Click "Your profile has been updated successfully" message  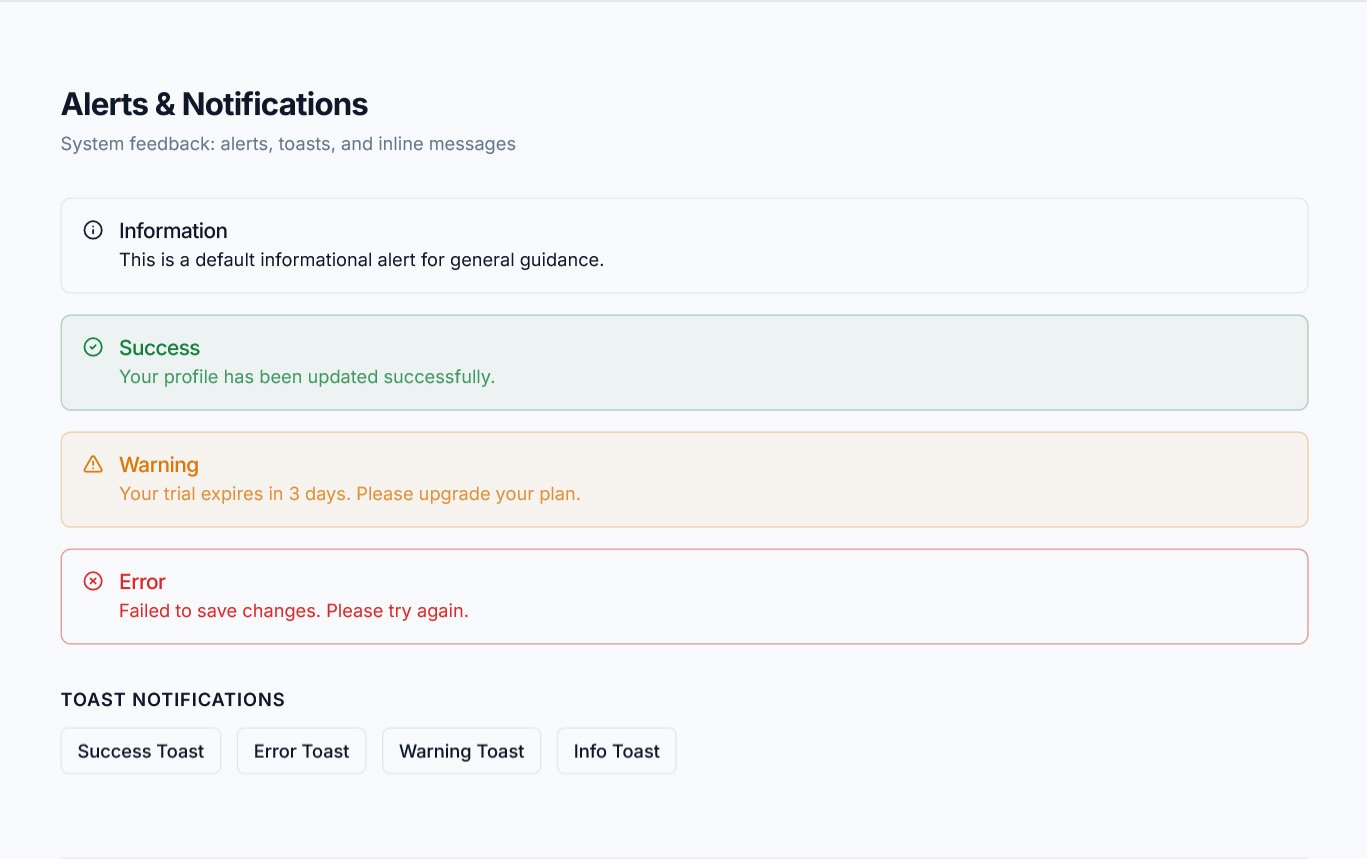click(307, 377)
